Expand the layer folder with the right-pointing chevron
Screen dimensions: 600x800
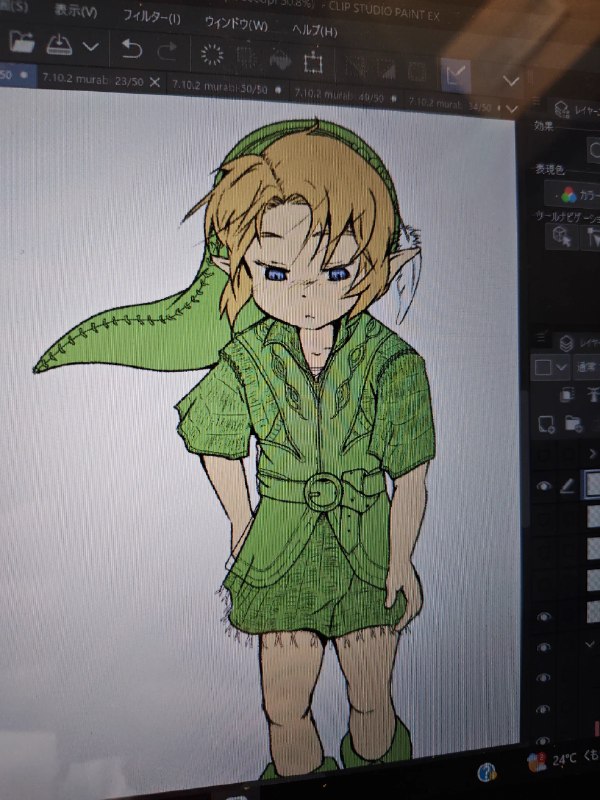click(592, 453)
